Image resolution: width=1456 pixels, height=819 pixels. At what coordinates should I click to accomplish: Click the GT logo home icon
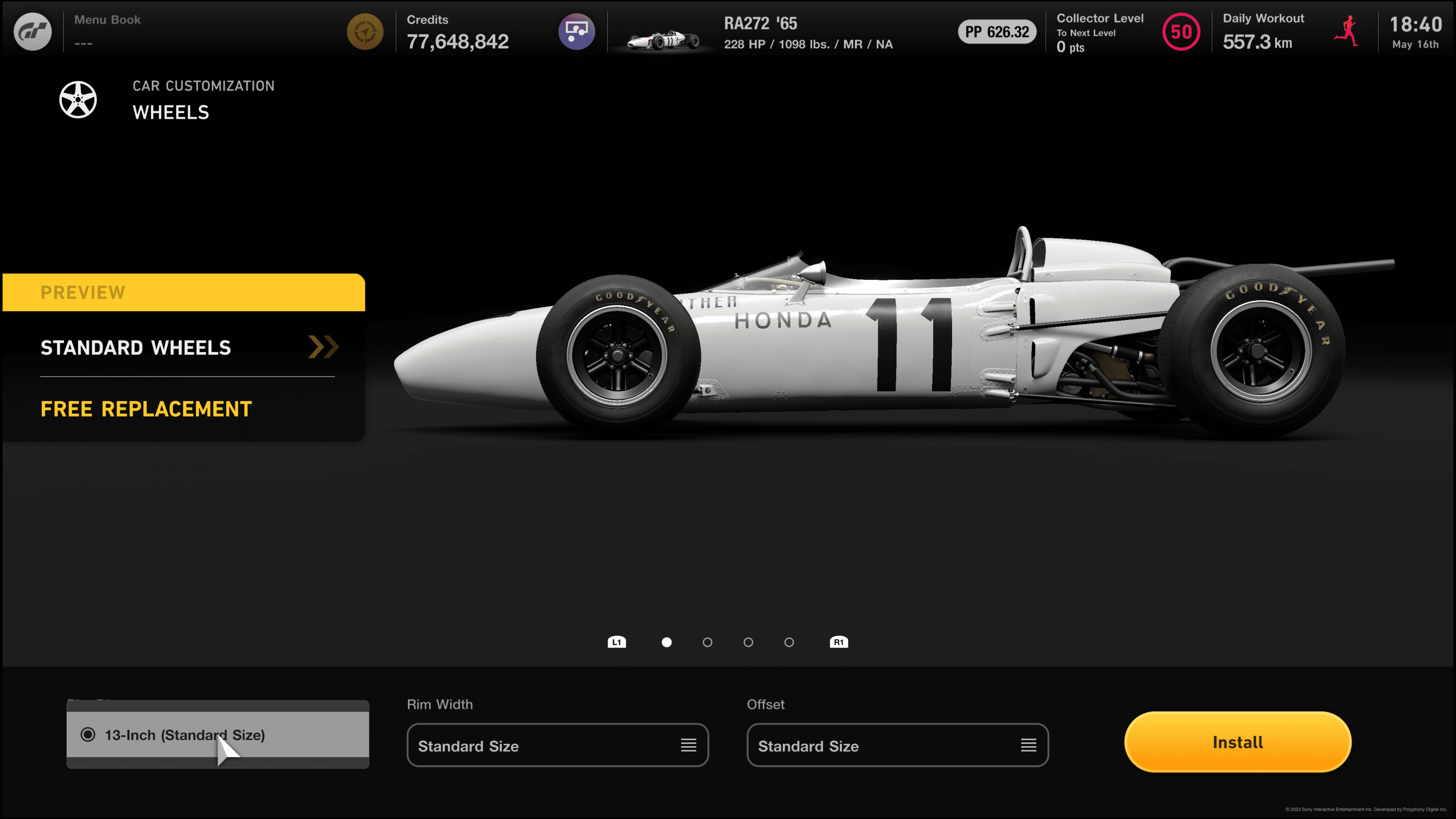click(x=32, y=31)
